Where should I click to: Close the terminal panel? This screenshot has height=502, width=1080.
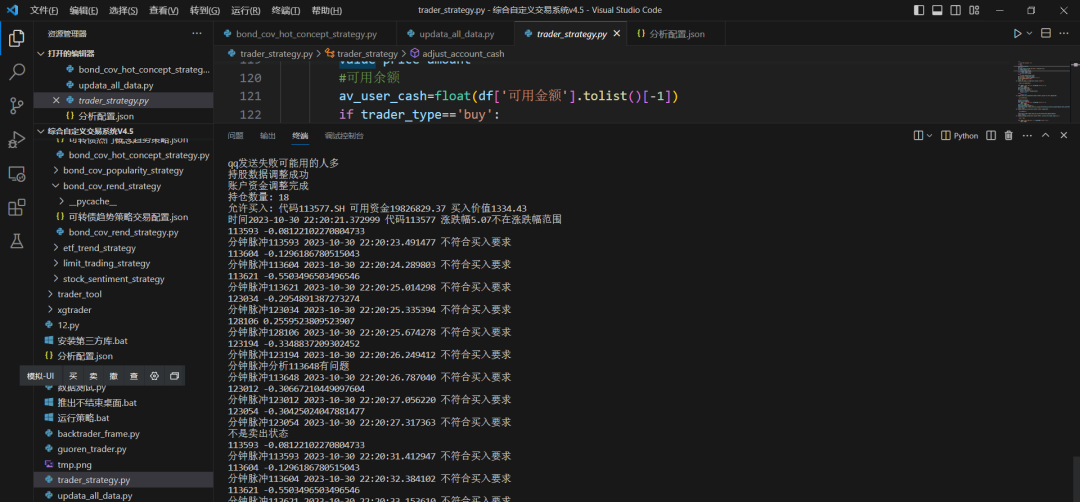click(x=1064, y=136)
